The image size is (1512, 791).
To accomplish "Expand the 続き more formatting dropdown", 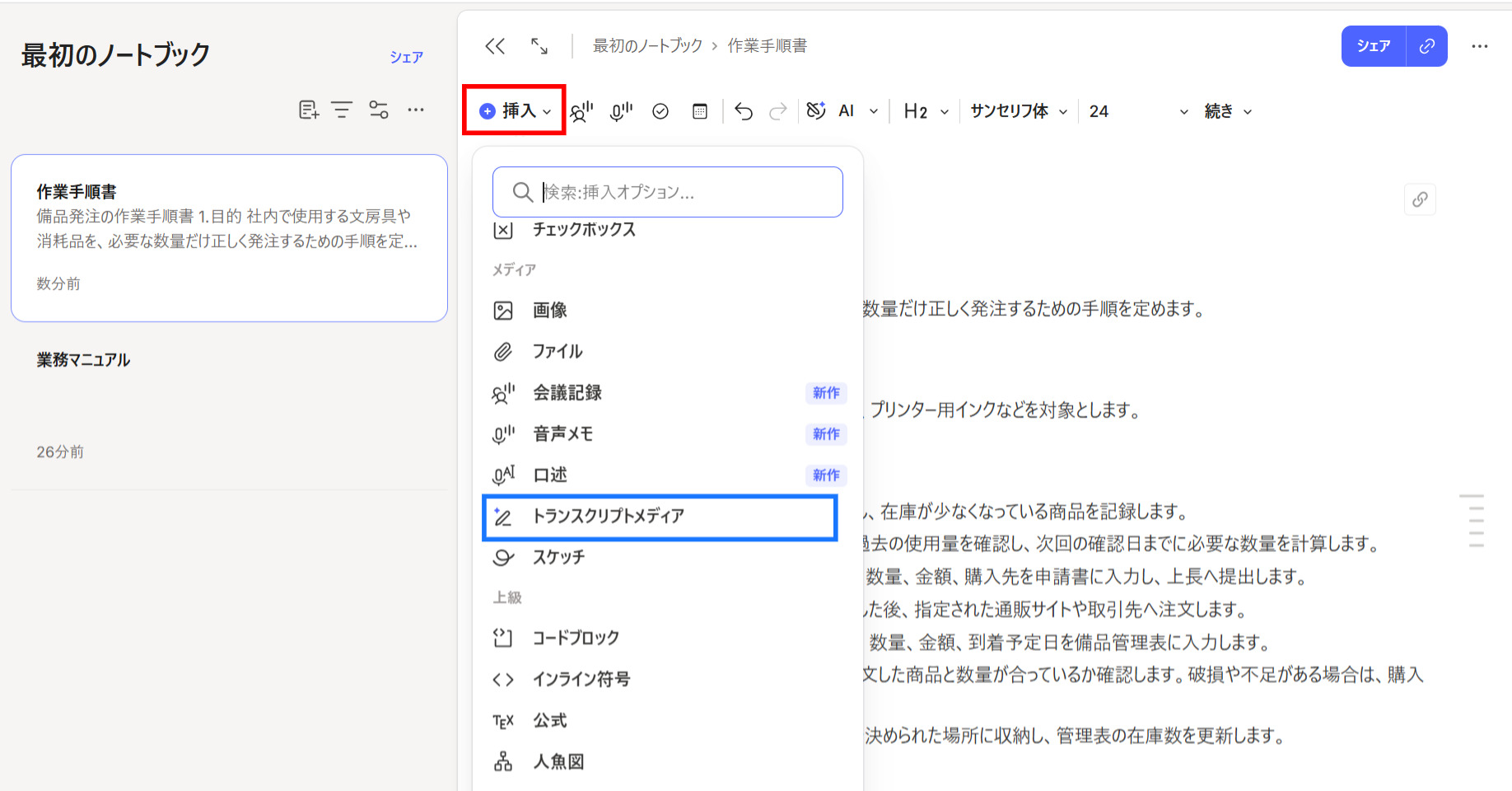I will [1228, 111].
